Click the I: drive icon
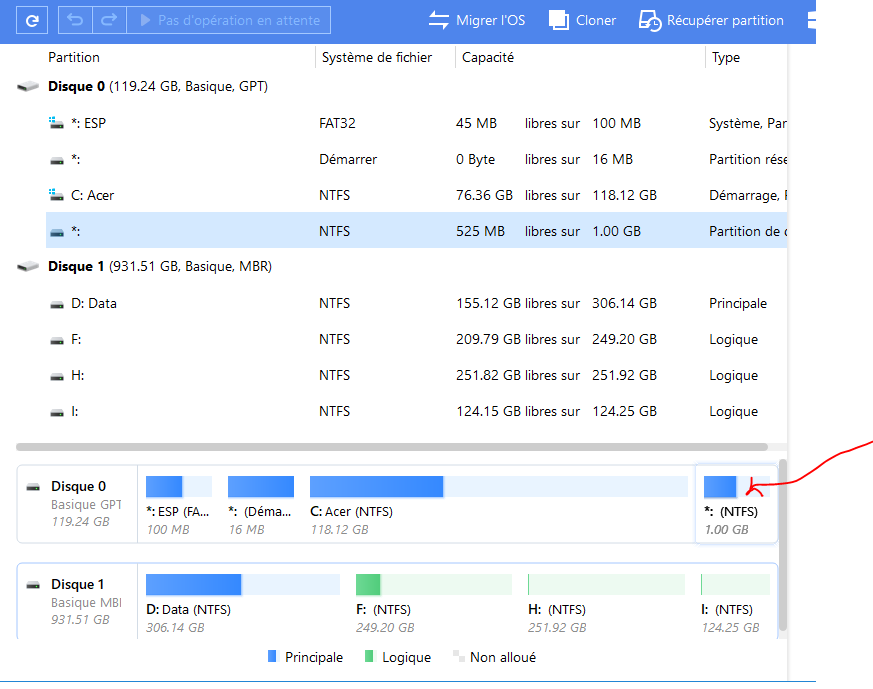The width and height of the screenshot is (873, 689). [57, 413]
